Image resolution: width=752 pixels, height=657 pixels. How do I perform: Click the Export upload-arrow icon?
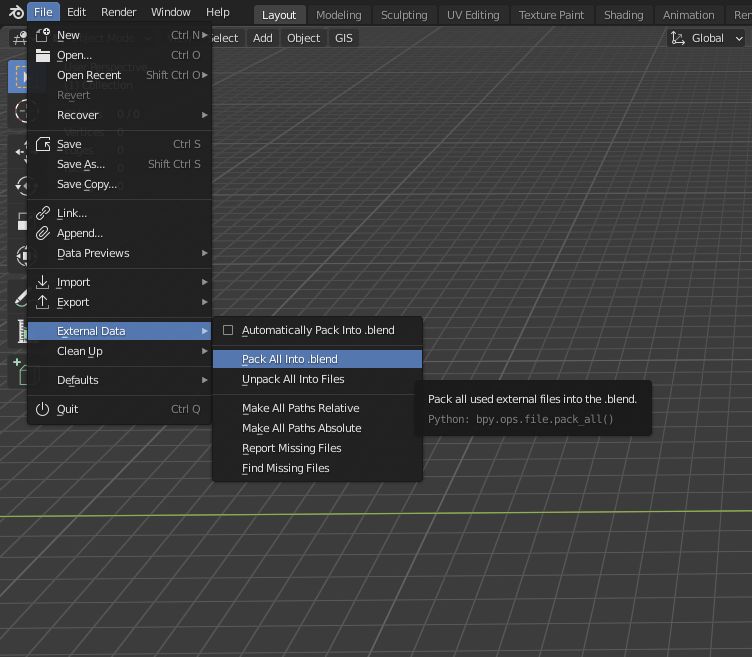click(x=43, y=302)
